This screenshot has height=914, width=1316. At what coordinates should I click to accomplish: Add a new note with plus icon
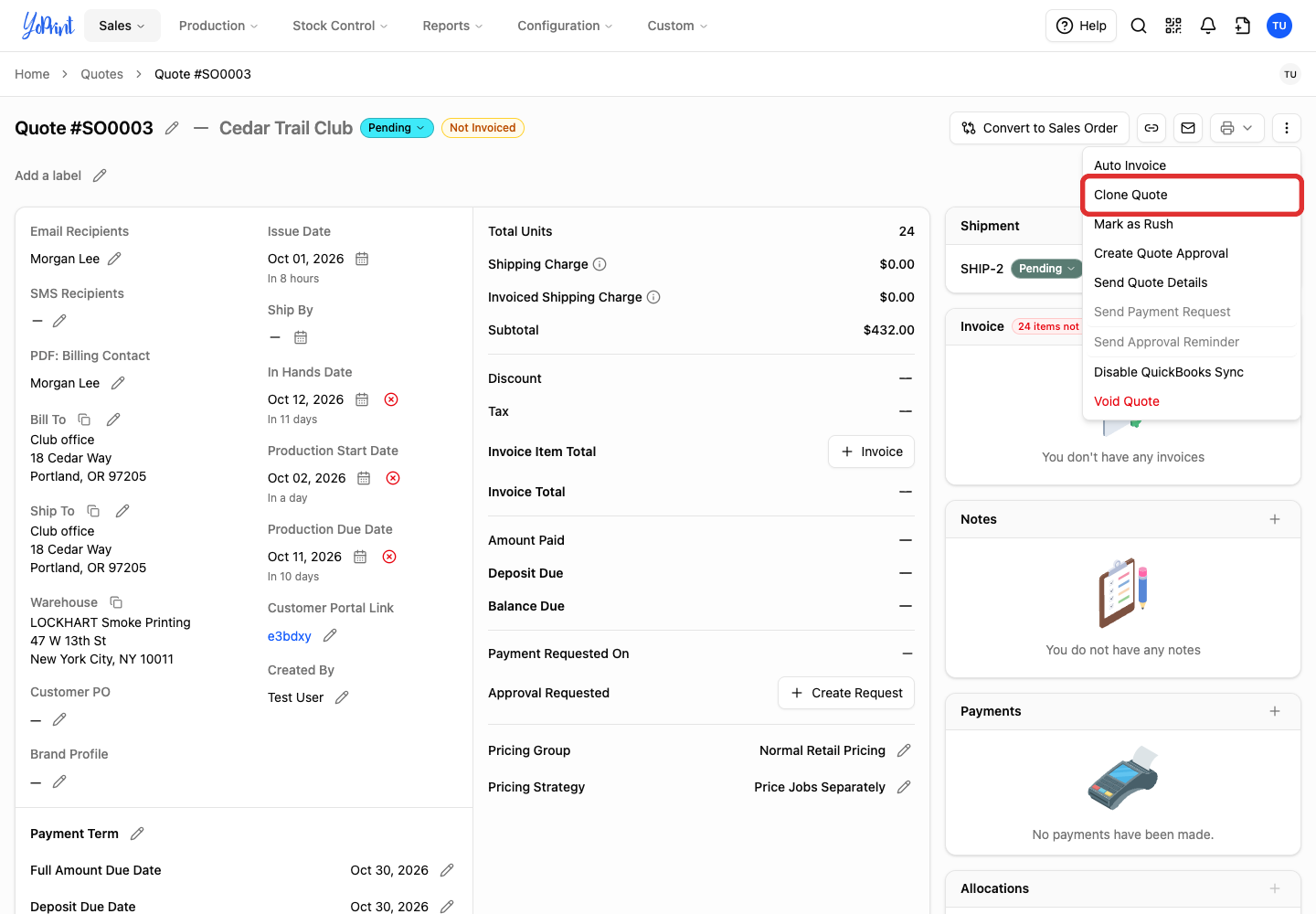(1275, 519)
